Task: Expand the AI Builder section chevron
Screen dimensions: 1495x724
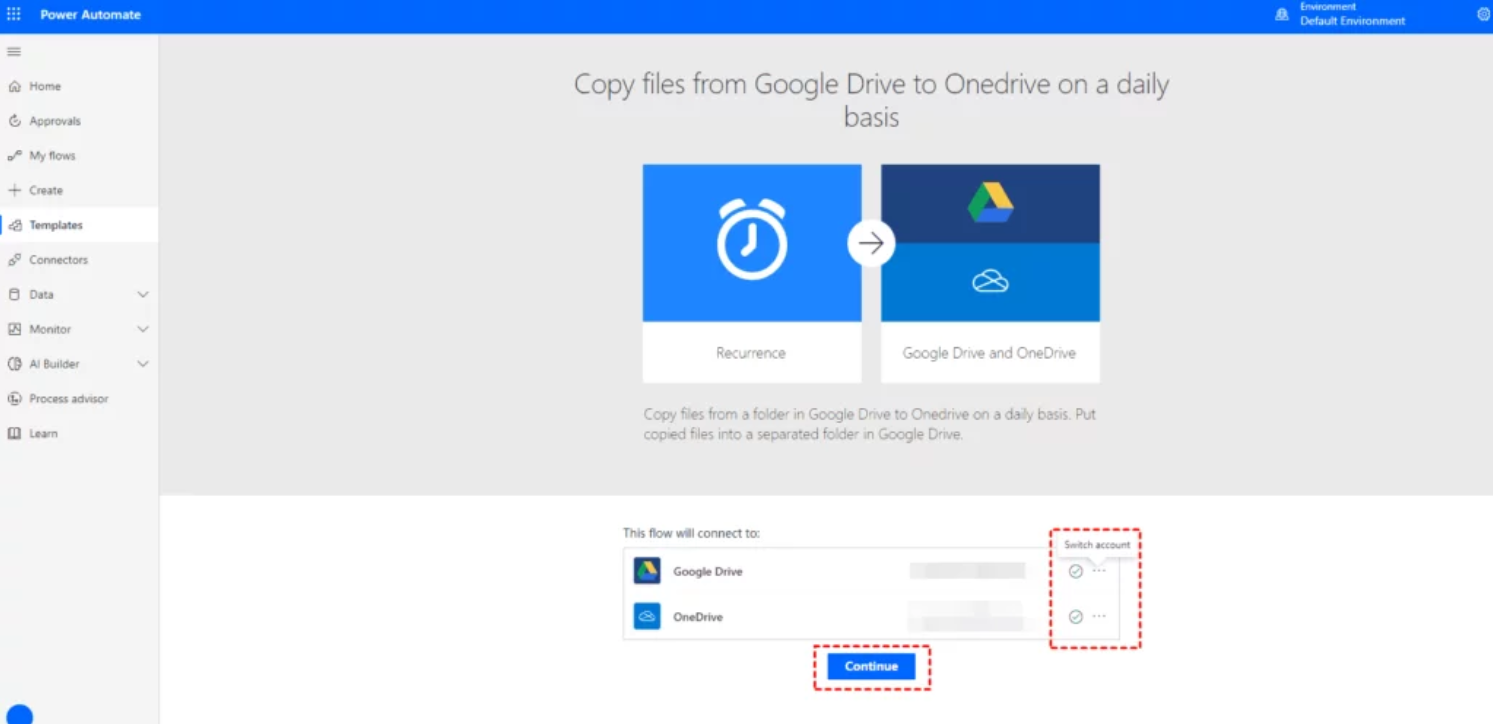Action: coord(143,364)
